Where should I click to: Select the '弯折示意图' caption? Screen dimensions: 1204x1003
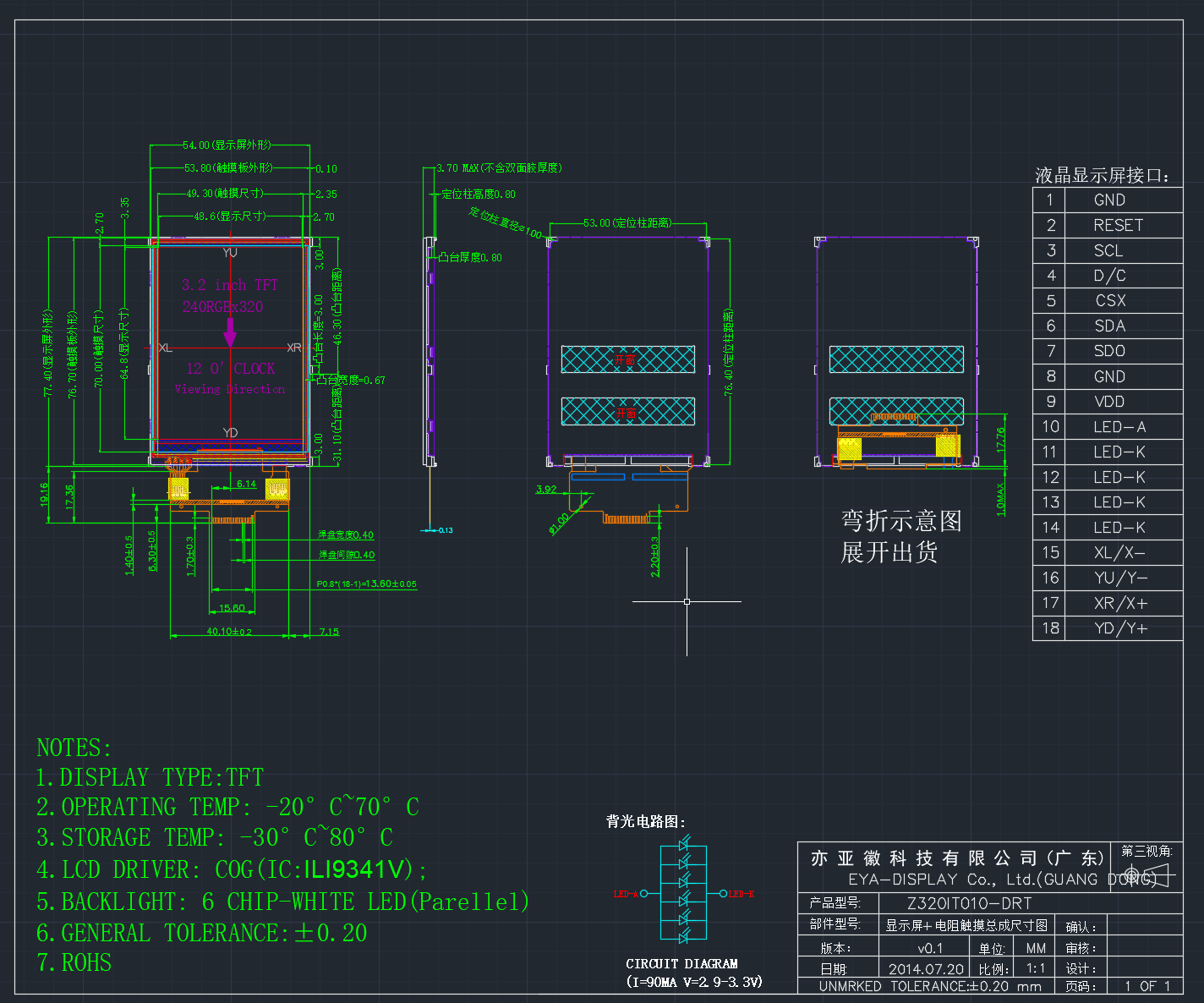(x=901, y=520)
